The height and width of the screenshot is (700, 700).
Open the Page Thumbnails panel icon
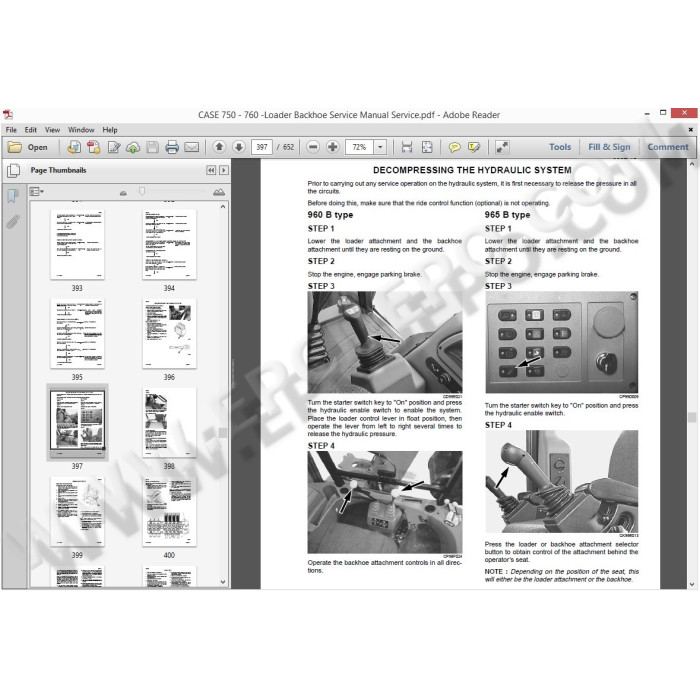coord(13,170)
